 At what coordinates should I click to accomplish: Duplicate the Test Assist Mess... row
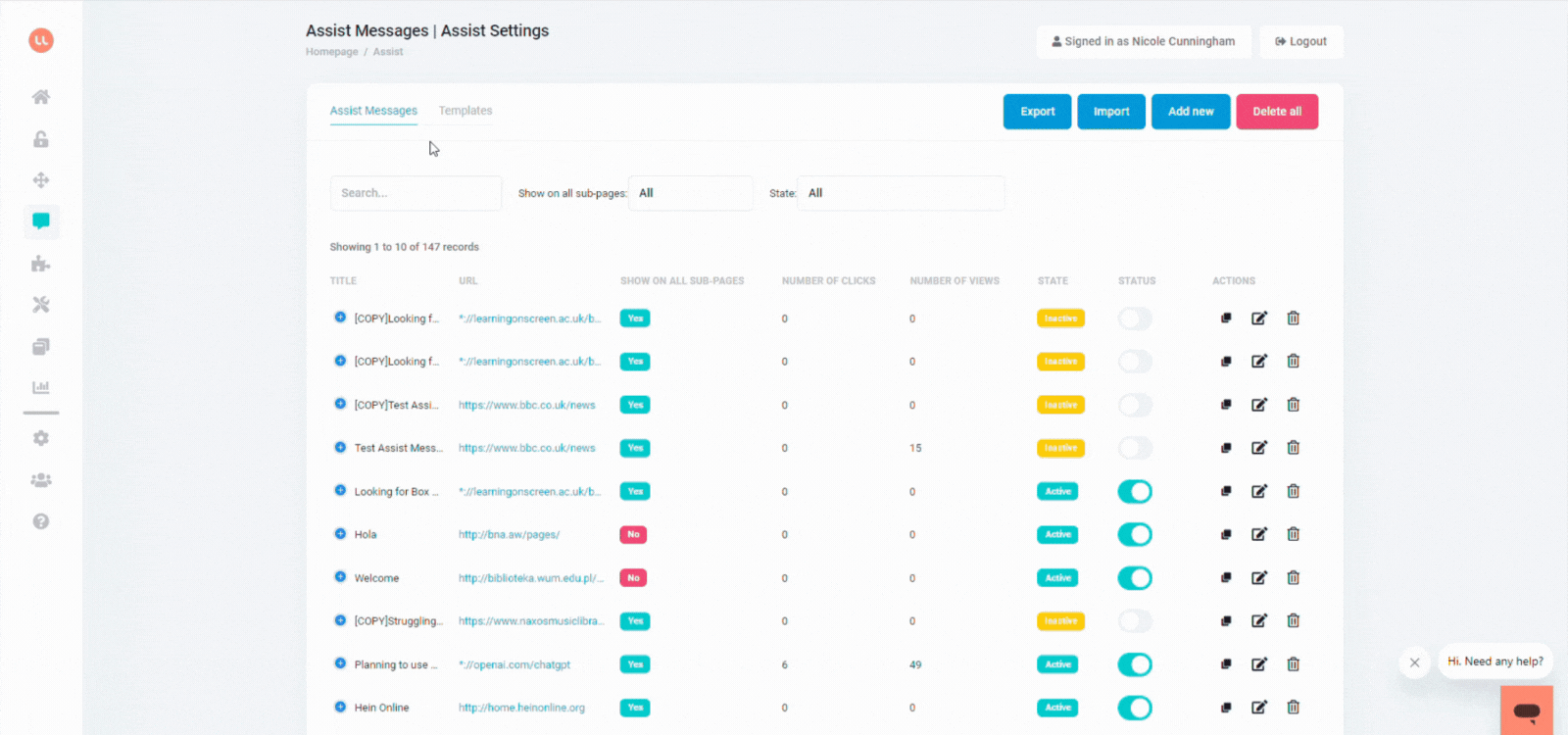click(1226, 448)
